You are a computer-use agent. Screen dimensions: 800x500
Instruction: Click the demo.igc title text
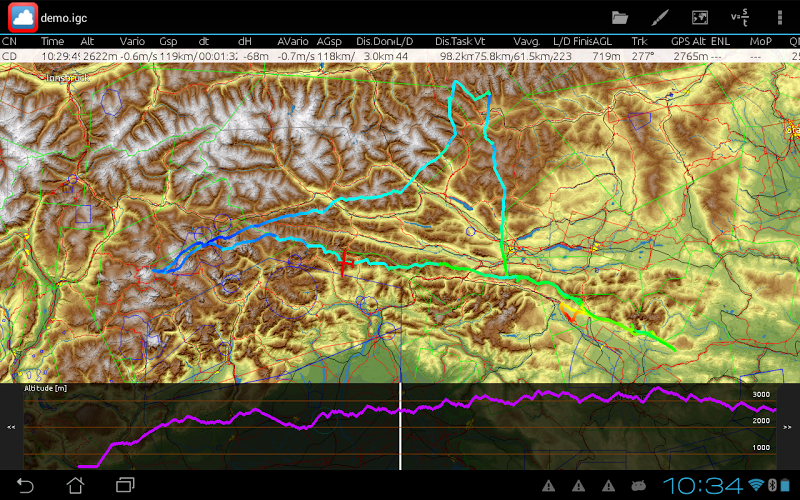pyautogui.click(x=64, y=18)
